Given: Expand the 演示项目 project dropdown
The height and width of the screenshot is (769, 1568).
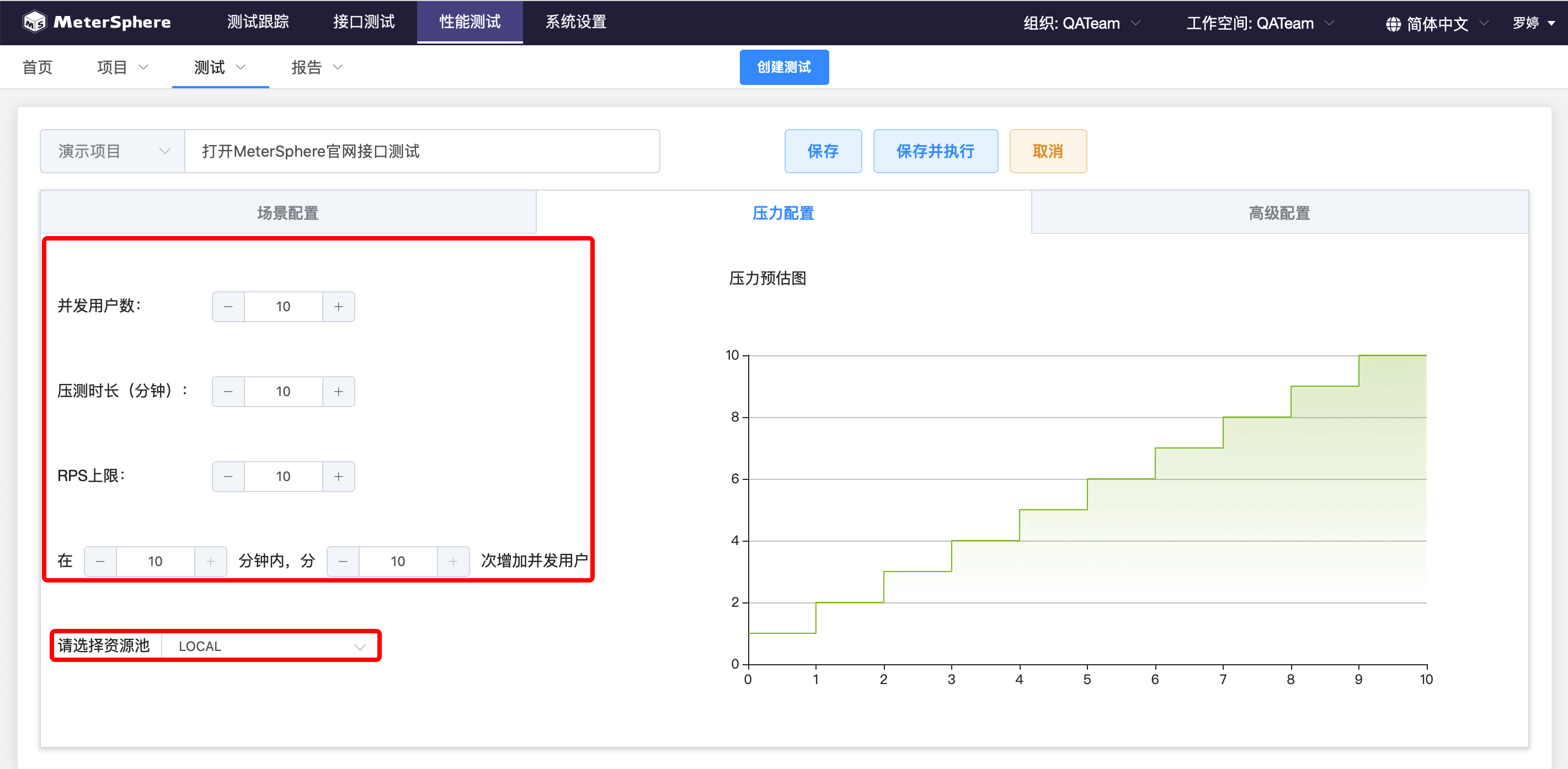Looking at the screenshot, I should click(113, 152).
